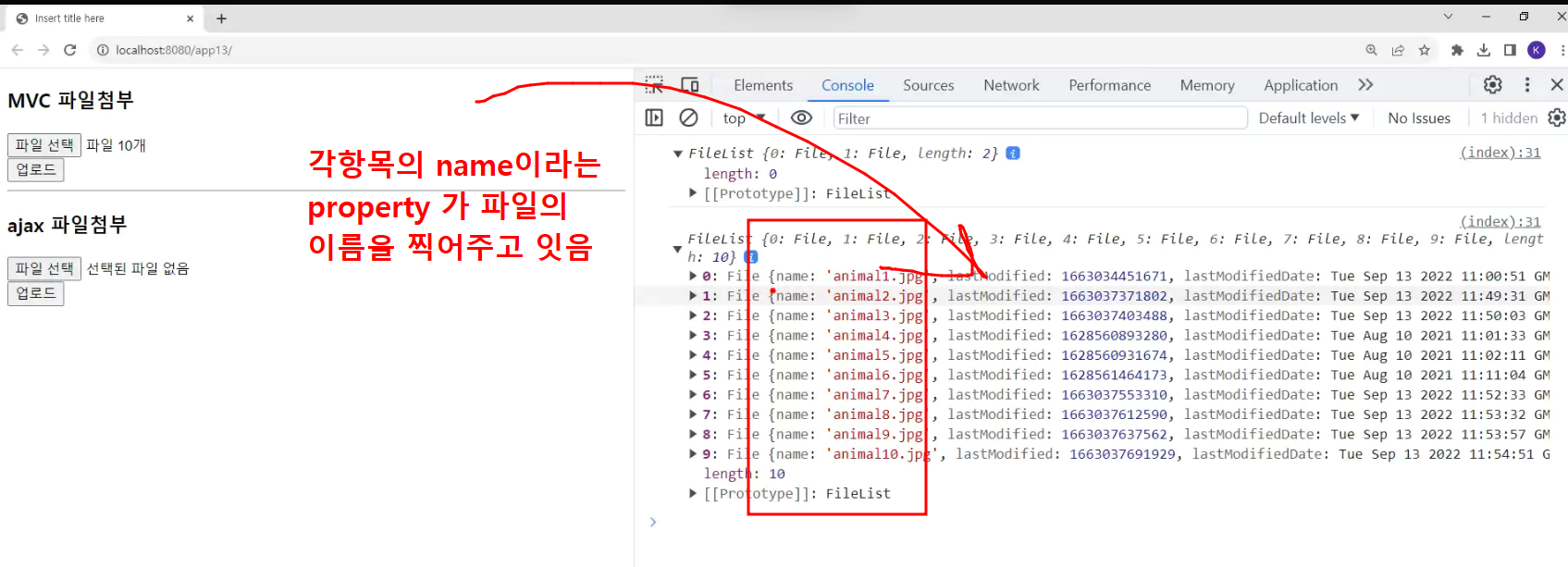
Task: Click 'length: 10' property text
Action: [745, 474]
